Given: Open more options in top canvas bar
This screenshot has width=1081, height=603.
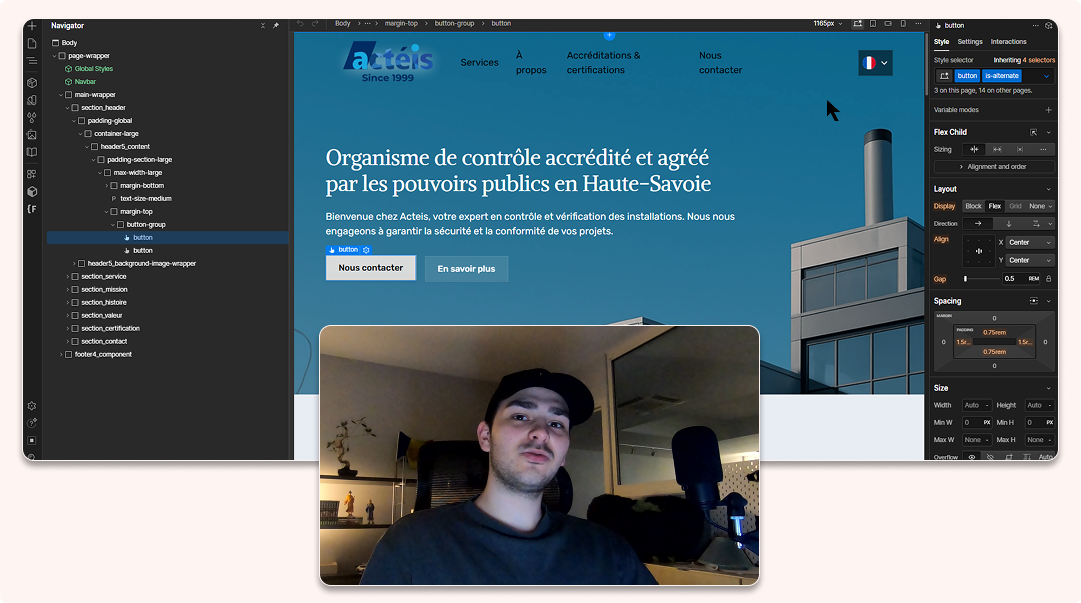Looking at the screenshot, I should click(x=918, y=23).
